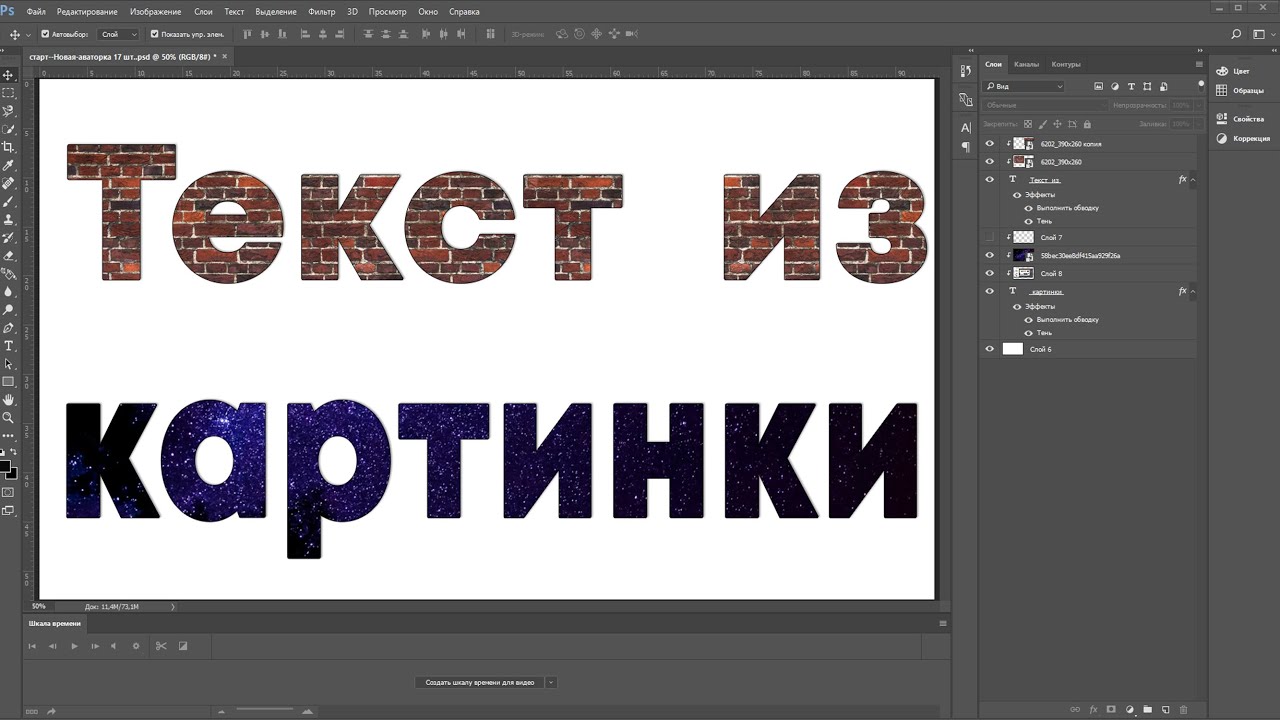This screenshot has width=1280, height=720.
Task: Open the Move tool preset picker arrow
Action: [x=28, y=35]
